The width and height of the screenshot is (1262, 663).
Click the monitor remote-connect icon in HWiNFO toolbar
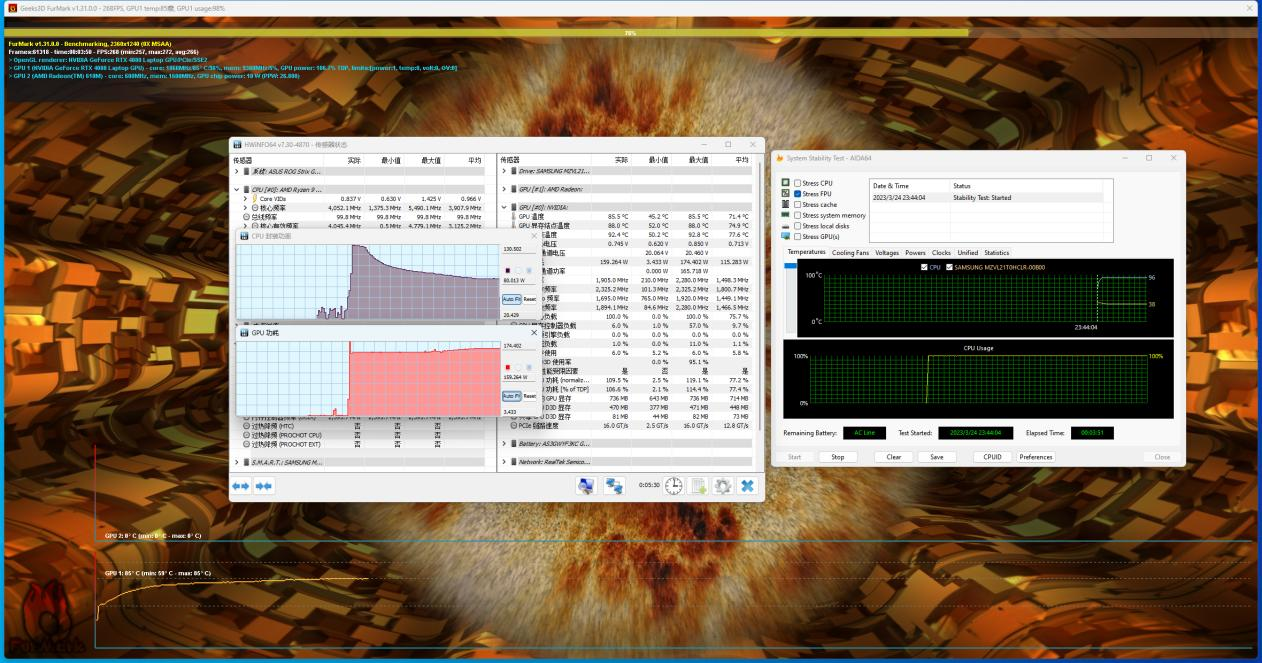587,486
